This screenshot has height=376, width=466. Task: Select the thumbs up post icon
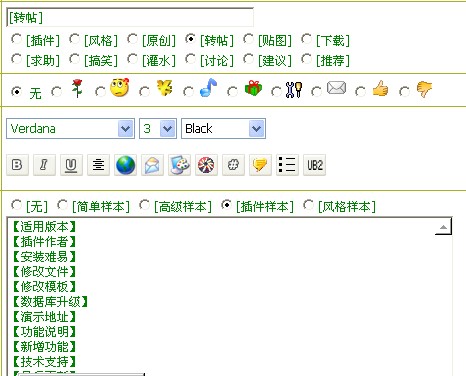click(x=360, y=91)
